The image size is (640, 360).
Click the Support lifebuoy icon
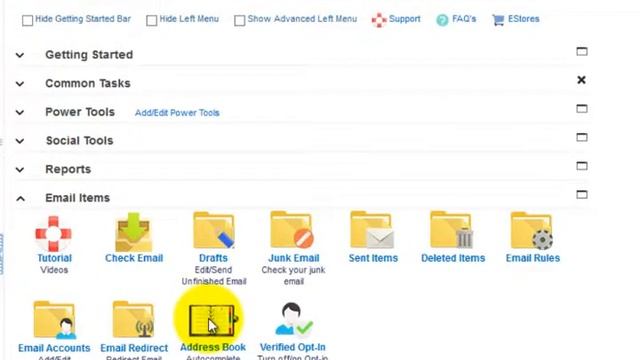(379, 20)
